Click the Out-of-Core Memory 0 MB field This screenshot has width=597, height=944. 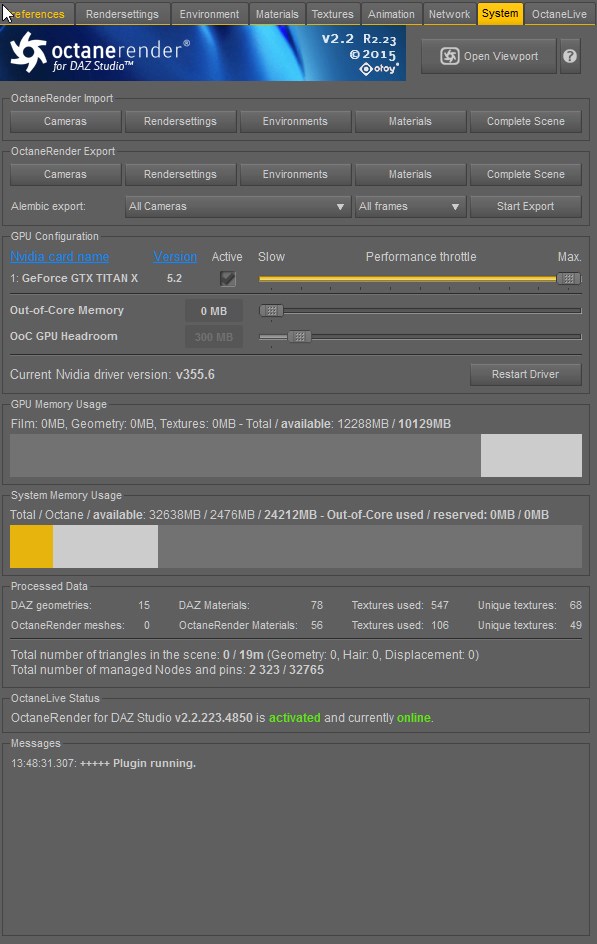click(214, 311)
